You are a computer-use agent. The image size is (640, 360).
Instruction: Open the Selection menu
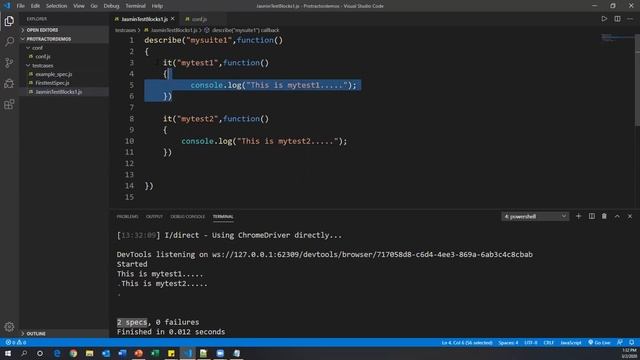pyautogui.click(x=56, y=6)
